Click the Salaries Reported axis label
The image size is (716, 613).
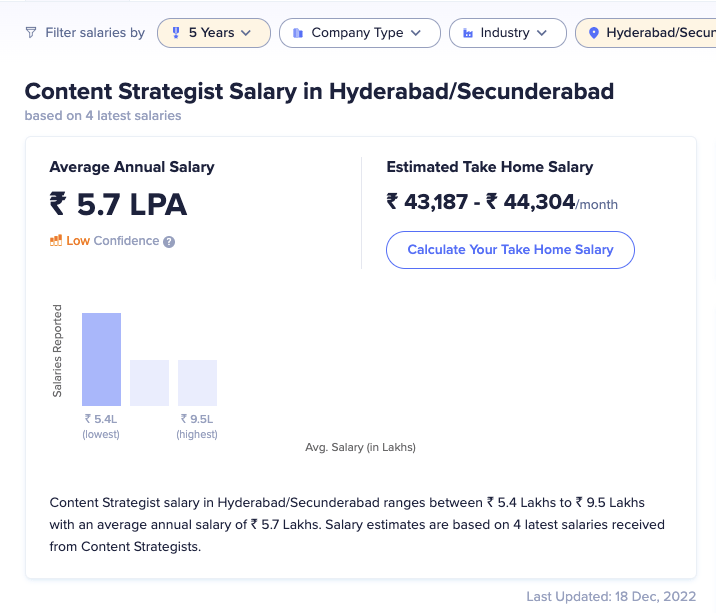tap(57, 351)
